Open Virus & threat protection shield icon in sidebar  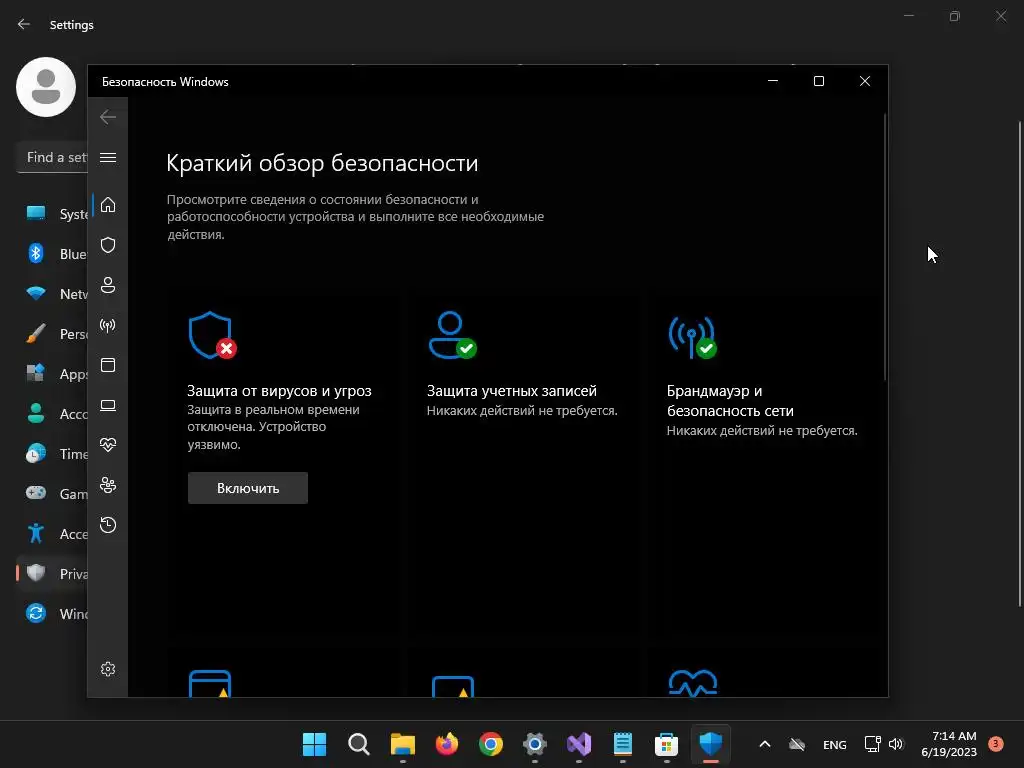[108, 245]
